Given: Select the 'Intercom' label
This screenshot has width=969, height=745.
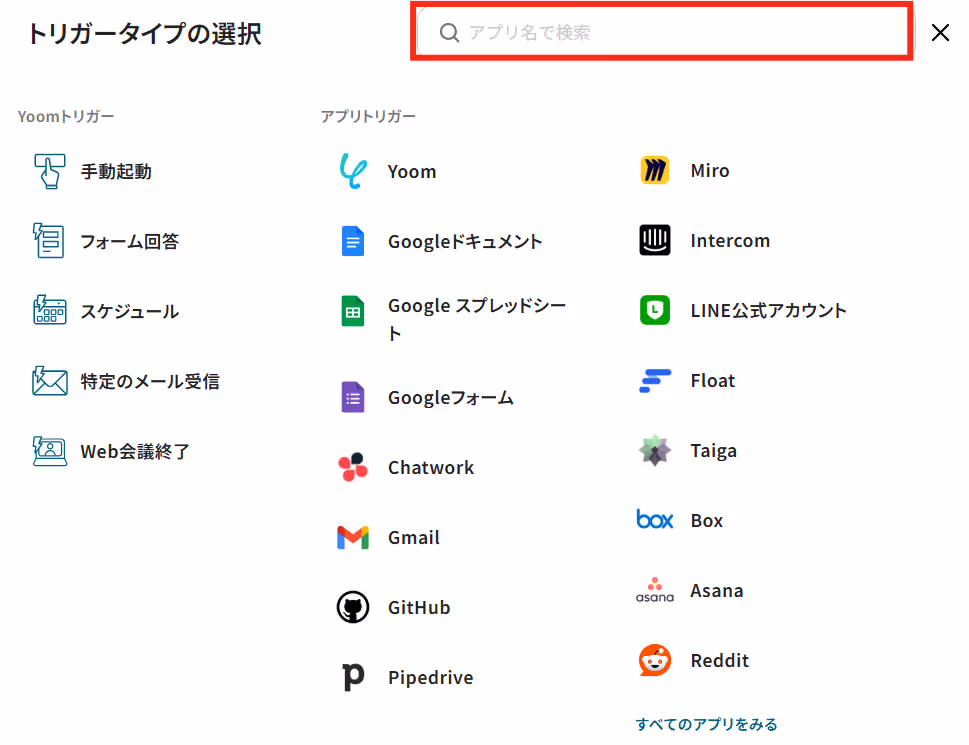Looking at the screenshot, I should (730, 240).
